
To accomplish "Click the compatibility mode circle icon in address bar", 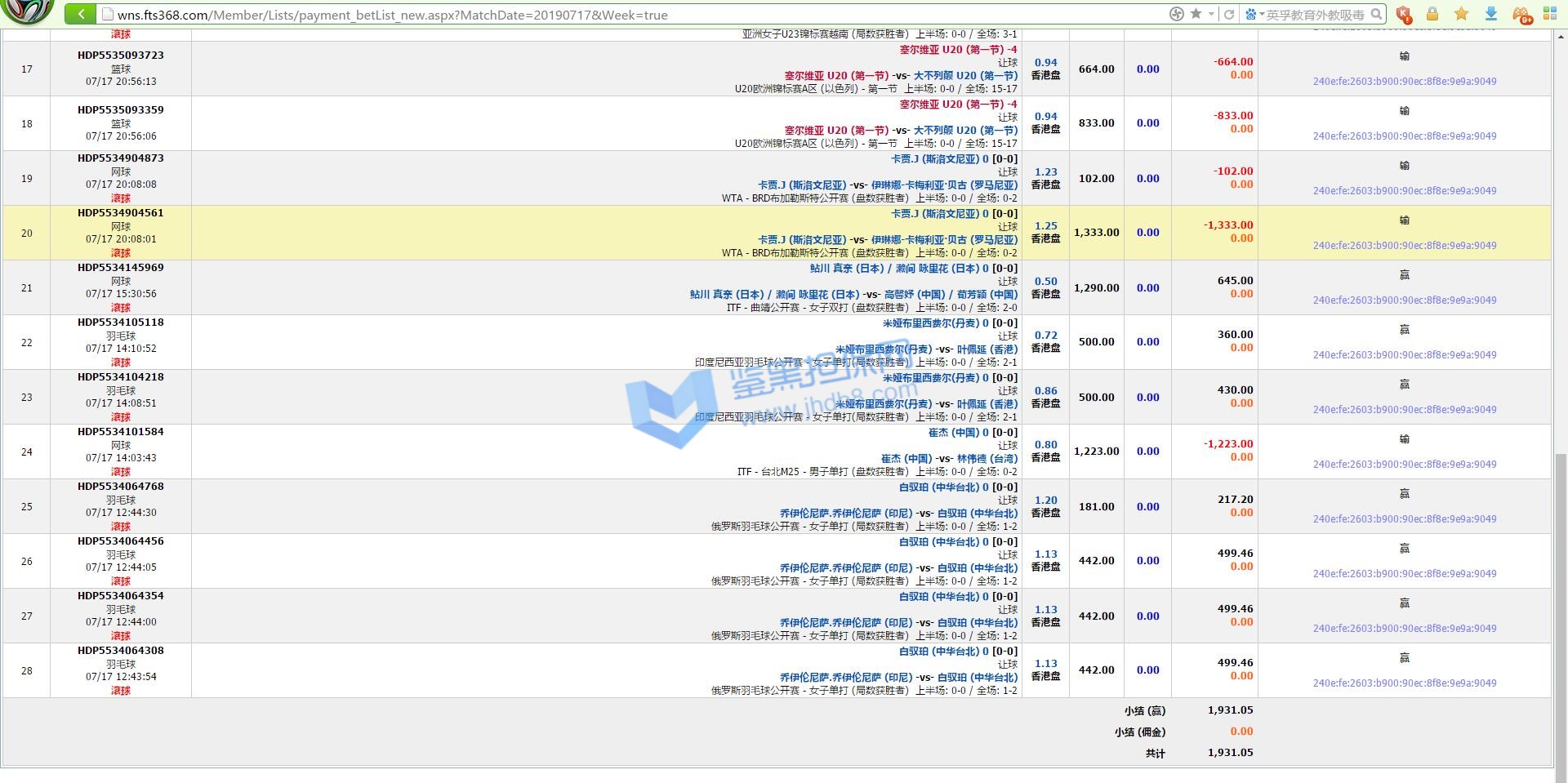I will [1176, 14].
